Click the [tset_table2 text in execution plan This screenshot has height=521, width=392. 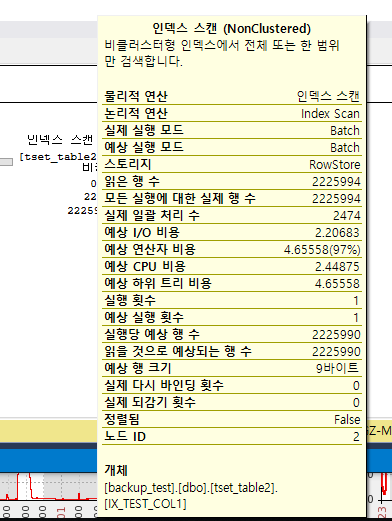(58, 157)
